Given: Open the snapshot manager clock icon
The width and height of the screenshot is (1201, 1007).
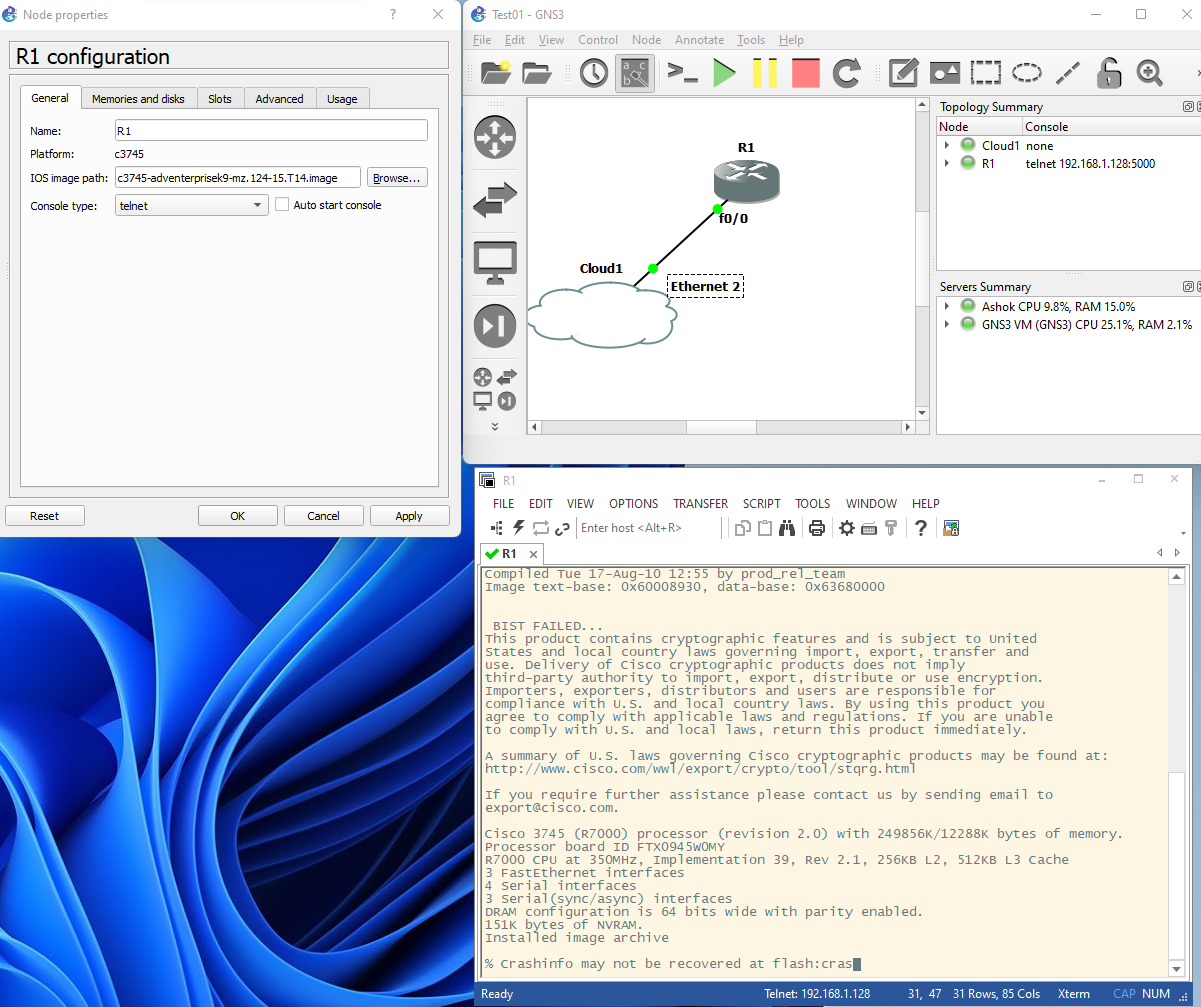Looking at the screenshot, I should (x=594, y=73).
